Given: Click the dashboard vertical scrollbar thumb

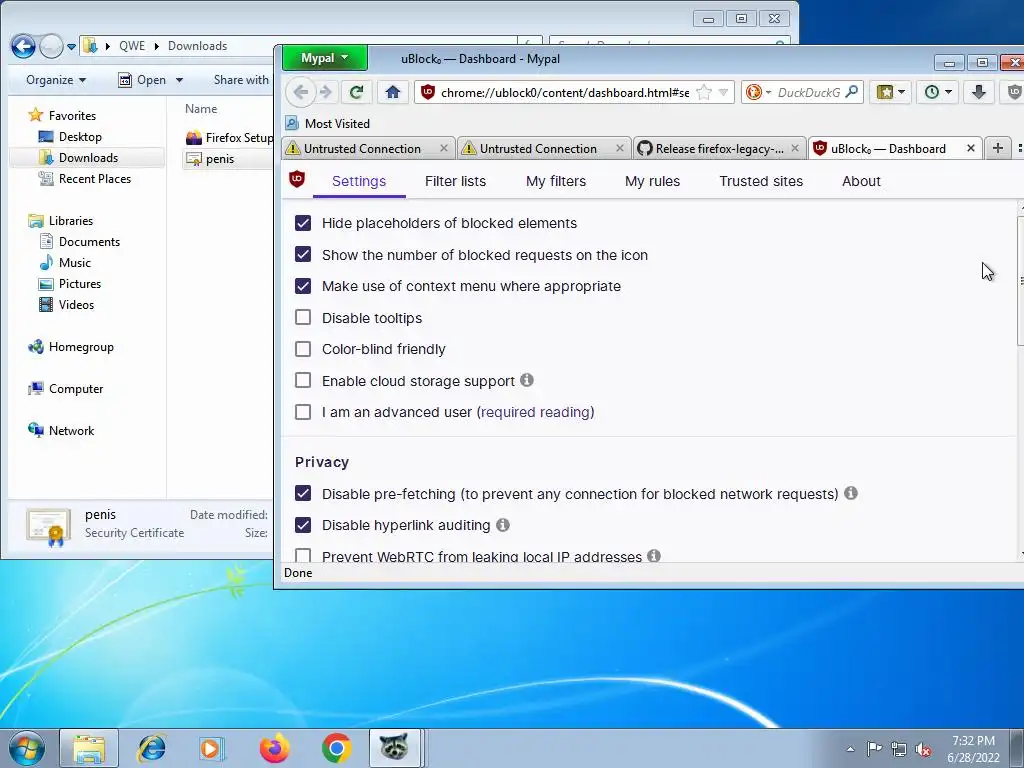Looking at the screenshot, I should pyautogui.click(x=1021, y=281).
